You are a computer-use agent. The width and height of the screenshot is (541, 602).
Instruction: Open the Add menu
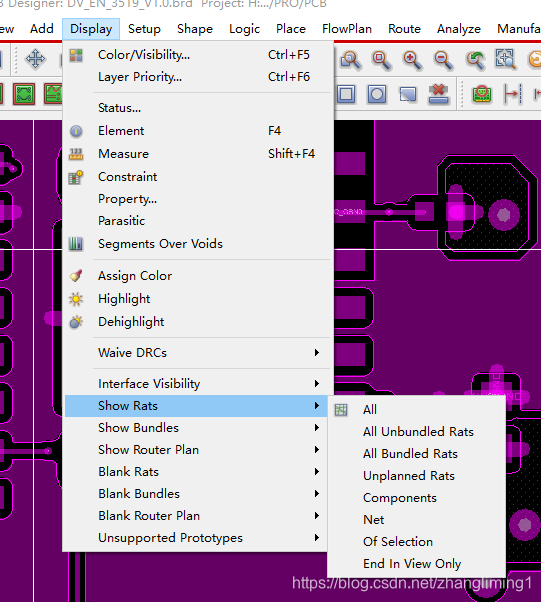click(42, 29)
